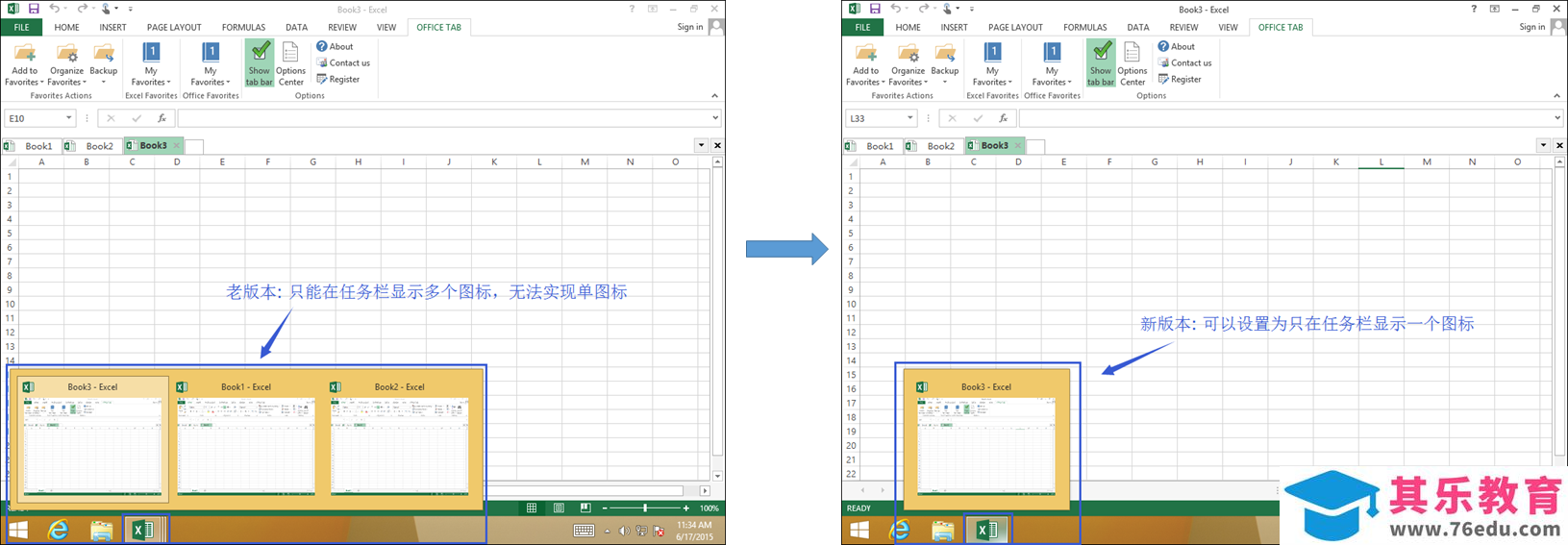Click Add to Favorites icon in left window
1568x545 pixels.
pyautogui.click(x=24, y=53)
